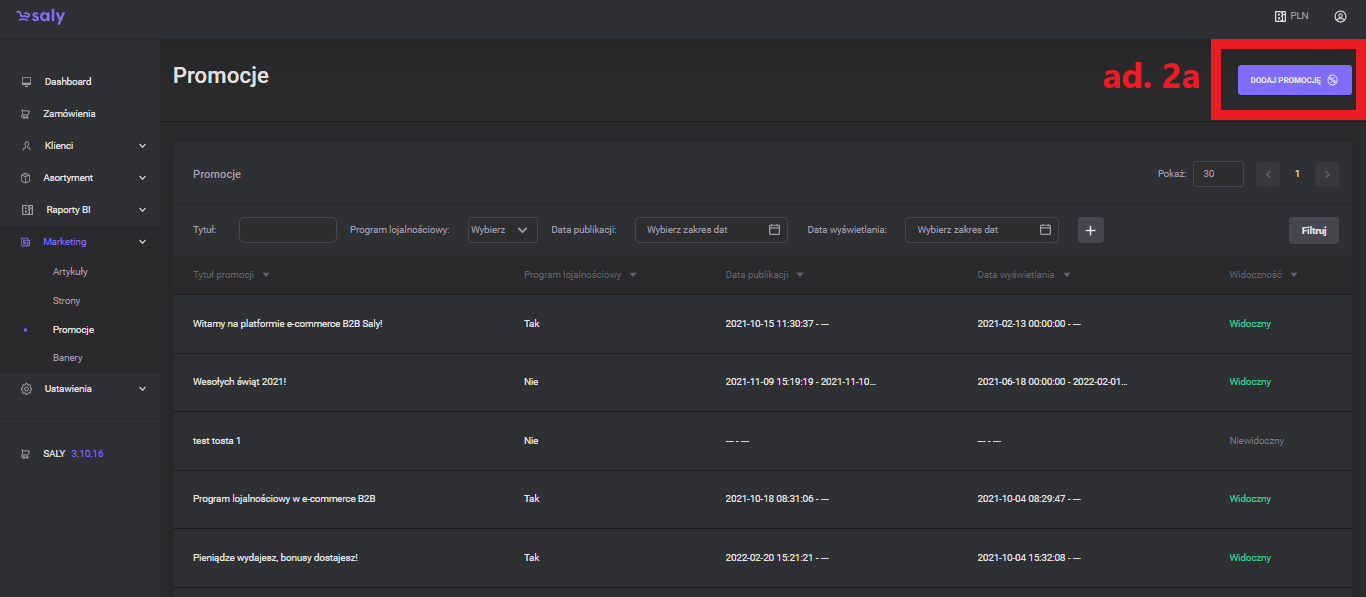Go to previous page arrow

click(1268, 174)
